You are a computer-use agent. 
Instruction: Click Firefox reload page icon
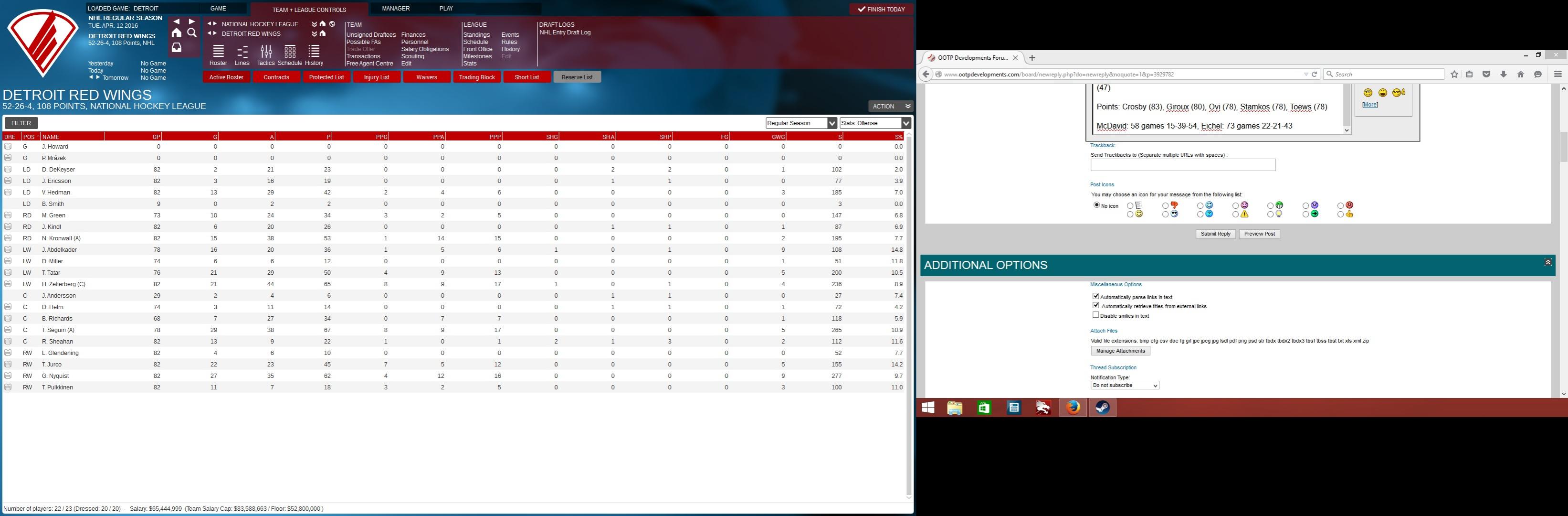coord(1314,75)
